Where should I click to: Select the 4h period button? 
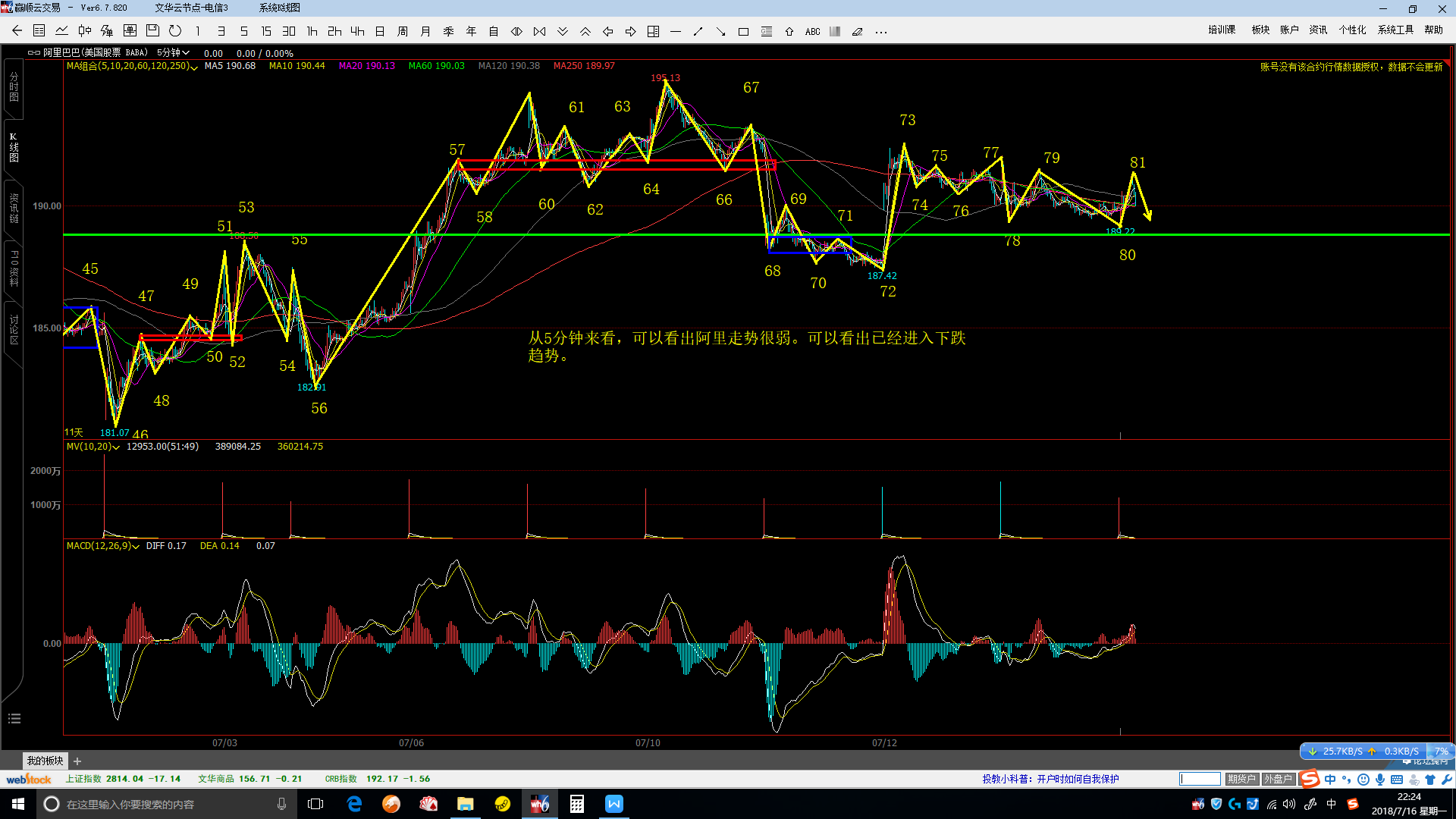(x=357, y=31)
